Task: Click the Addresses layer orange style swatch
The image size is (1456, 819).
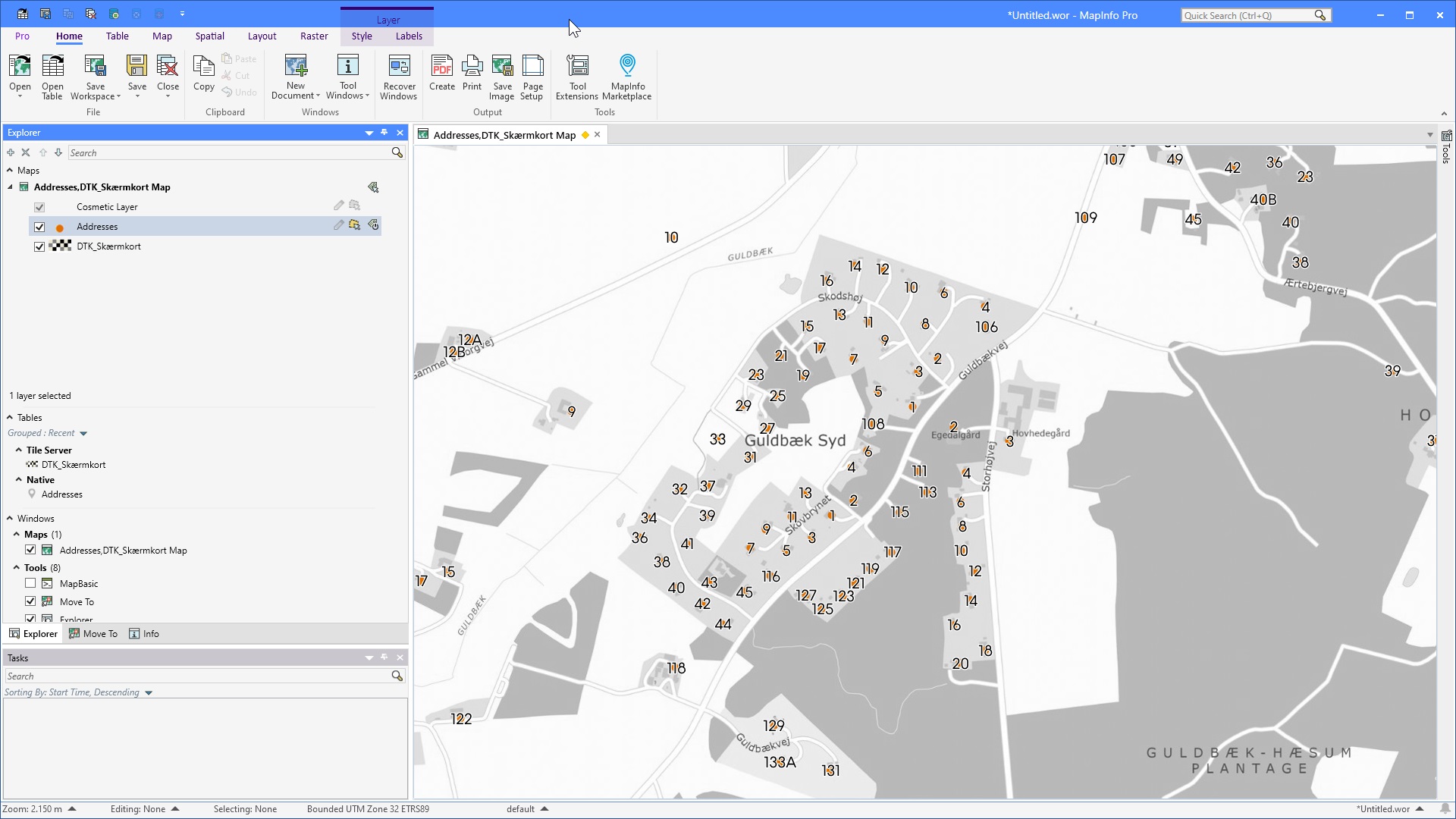Action: pyautogui.click(x=59, y=227)
